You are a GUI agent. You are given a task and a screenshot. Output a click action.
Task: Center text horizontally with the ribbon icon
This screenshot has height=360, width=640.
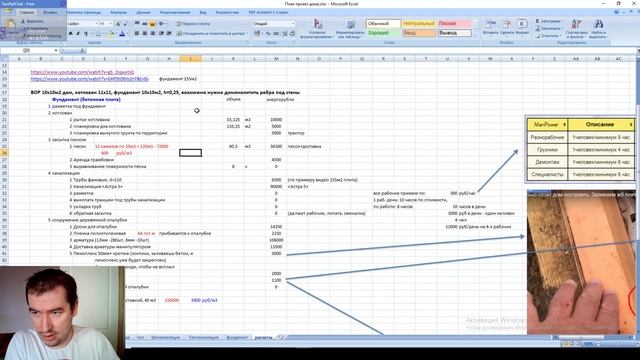pos(144,33)
